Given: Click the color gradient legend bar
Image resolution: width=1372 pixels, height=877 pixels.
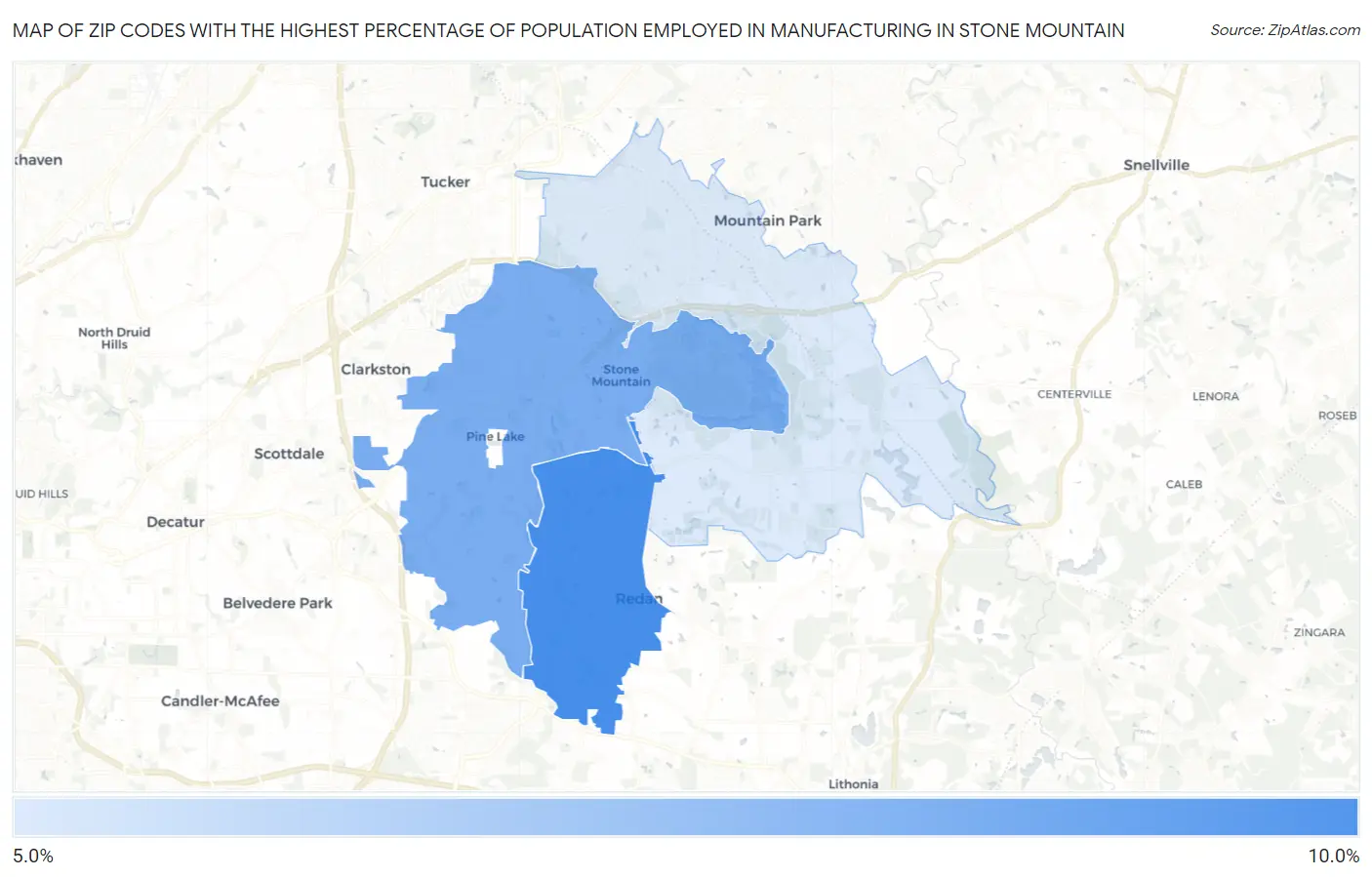Looking at the screenshot, I should (685, 817).
